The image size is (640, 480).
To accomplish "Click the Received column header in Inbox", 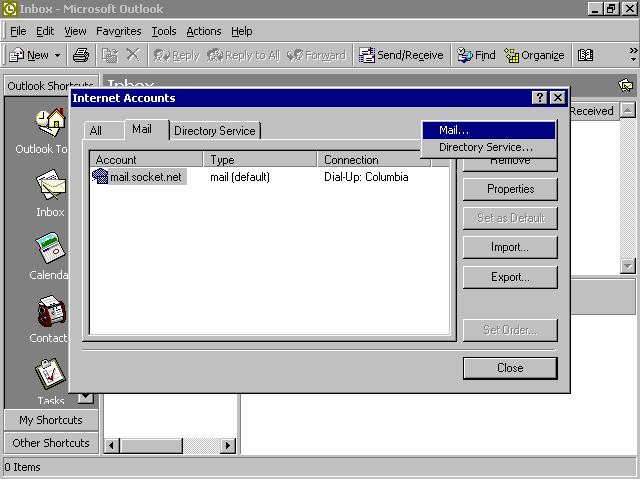I will tap(593, 111).
